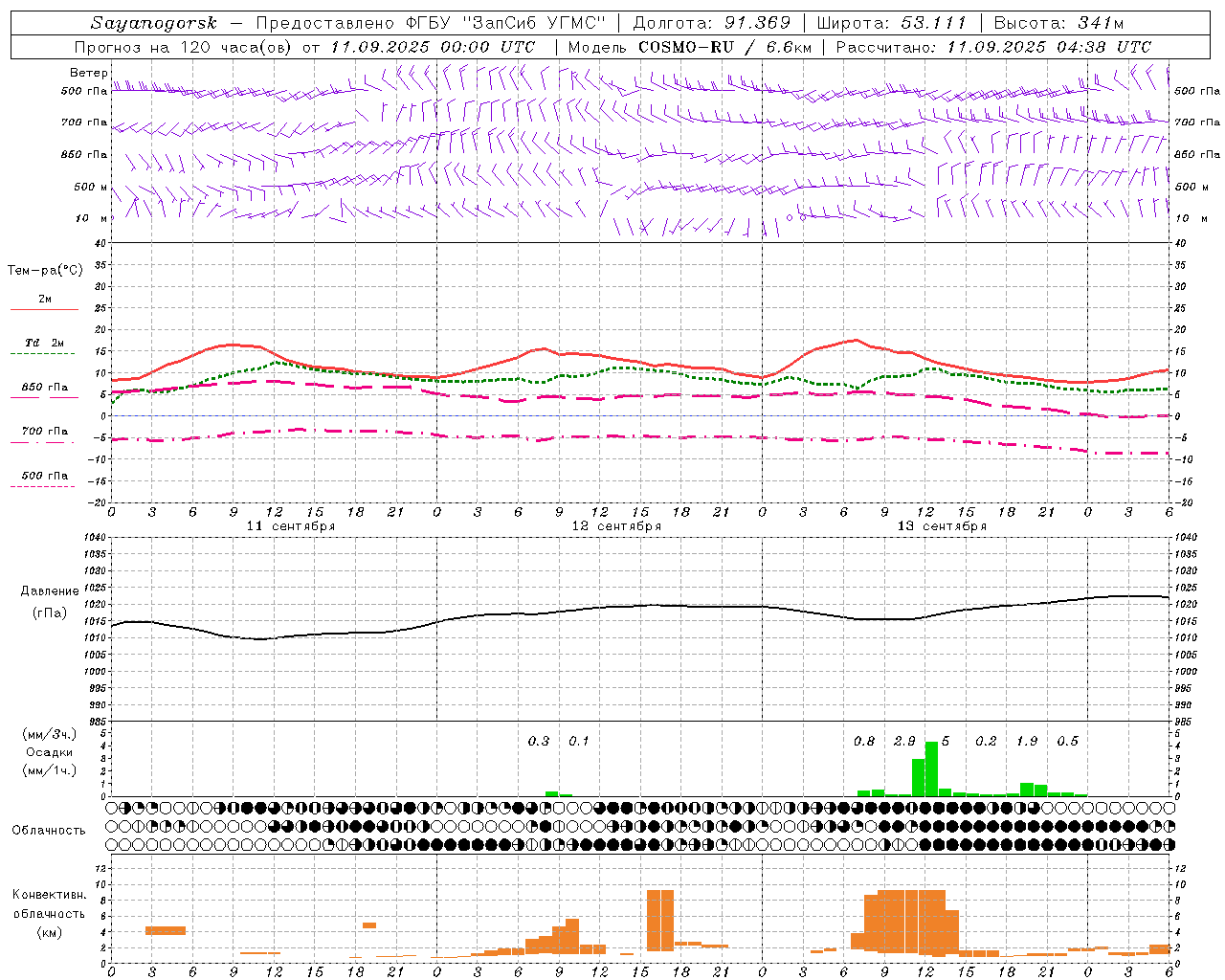Click the 3-hour precipitation value '0.8'
This screenshot has height=980, width=1225.
tap(864, 742)
